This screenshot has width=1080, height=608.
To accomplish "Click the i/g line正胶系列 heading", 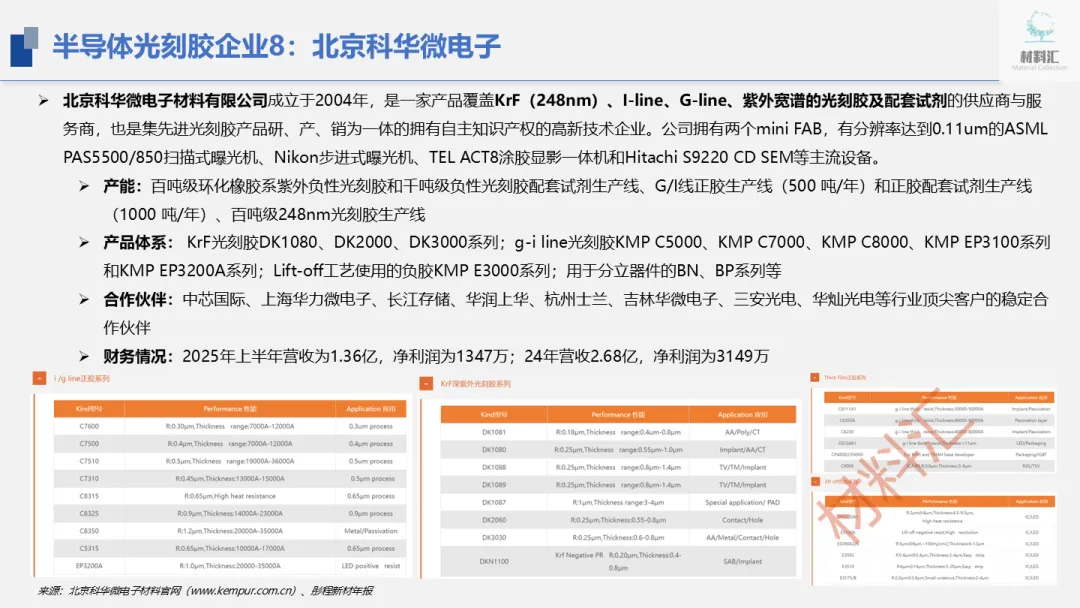I will (x=81, y=379).
